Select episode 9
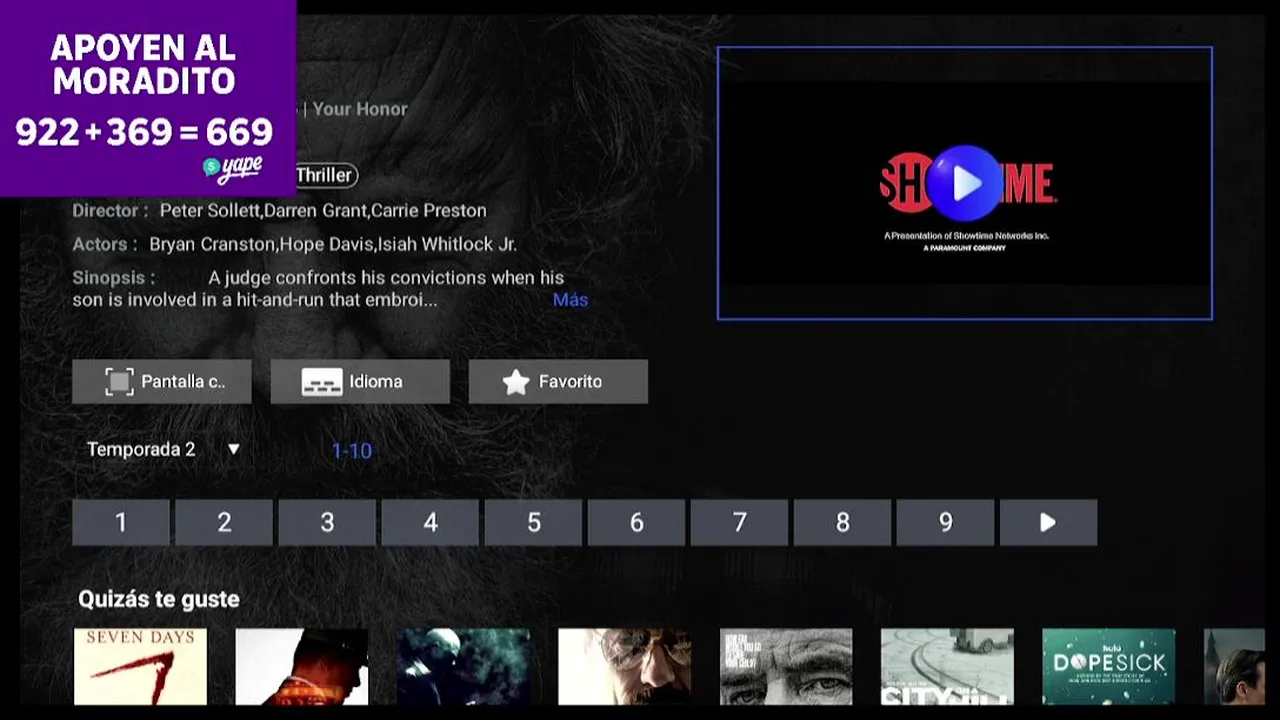Screen dimensions: 1280x720 [x=945, y=522]
